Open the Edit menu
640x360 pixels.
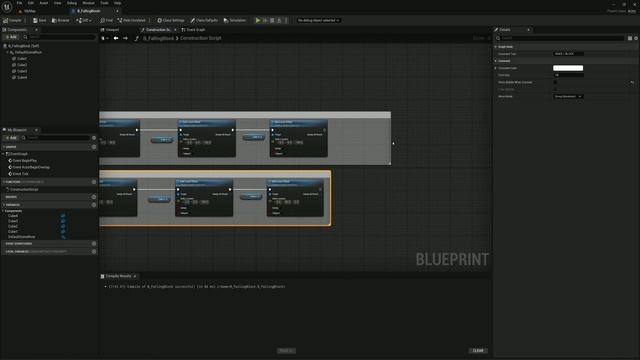31,3
